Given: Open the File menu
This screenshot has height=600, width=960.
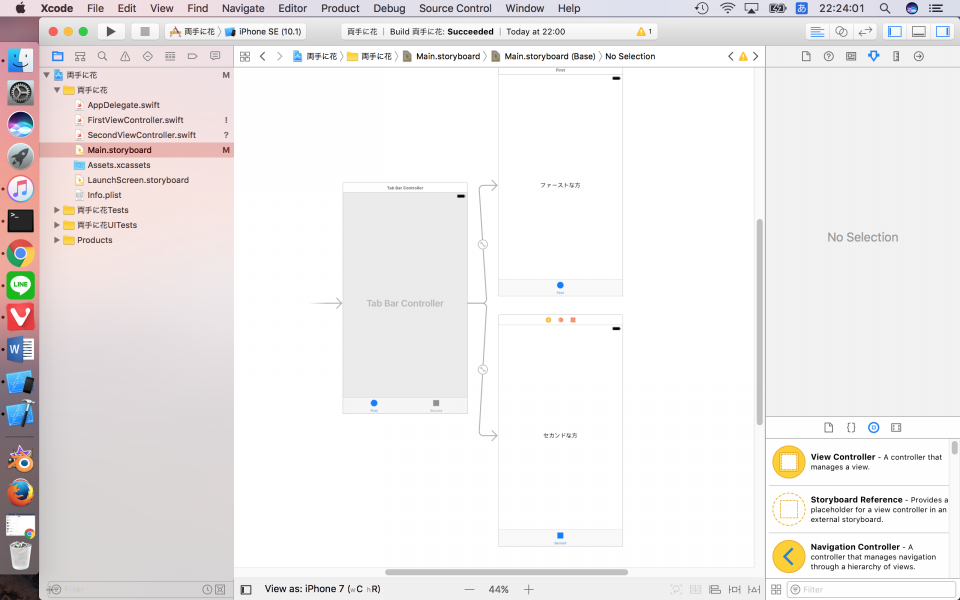Looking at the screenshot, I should 95,8.
